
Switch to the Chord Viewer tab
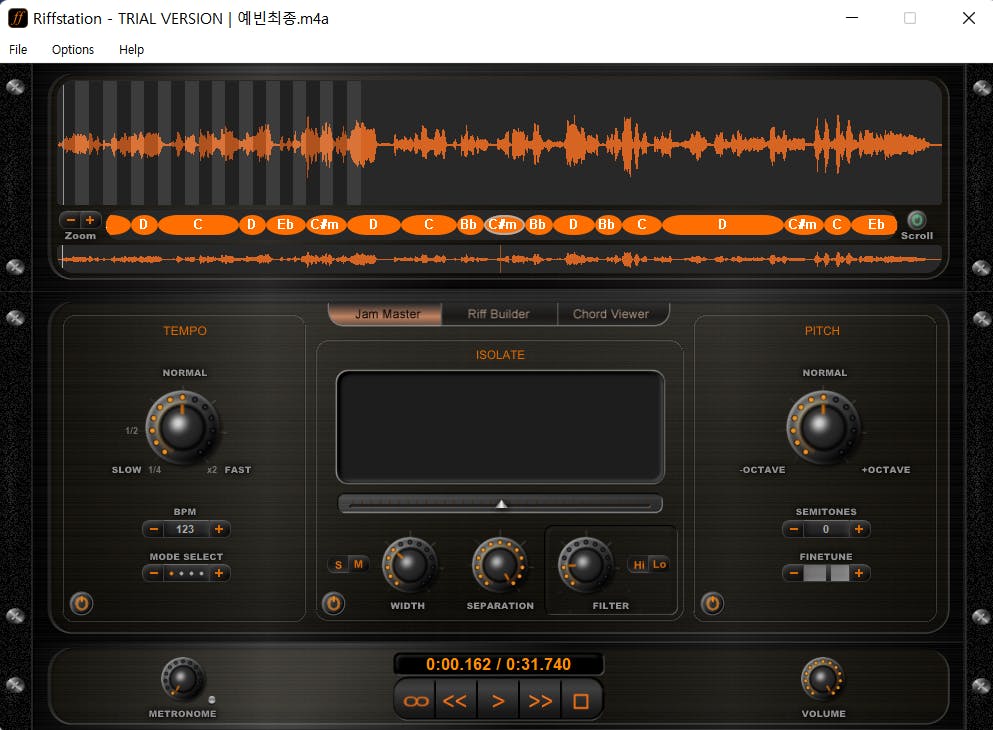[x=611, y=314]
